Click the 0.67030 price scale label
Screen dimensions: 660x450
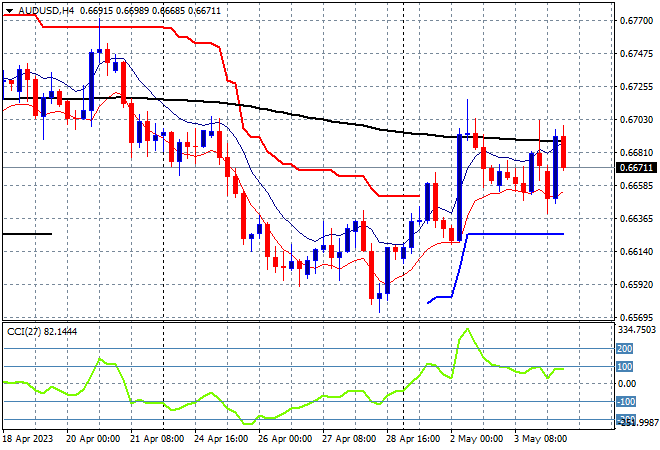(636, 120)
